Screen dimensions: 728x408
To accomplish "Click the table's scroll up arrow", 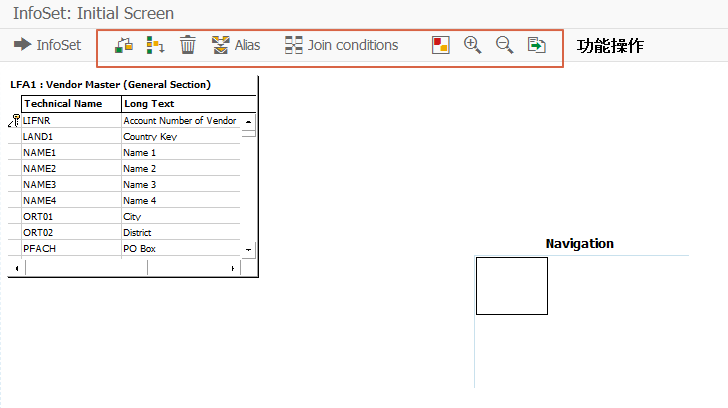I will (x=248, y=122).
